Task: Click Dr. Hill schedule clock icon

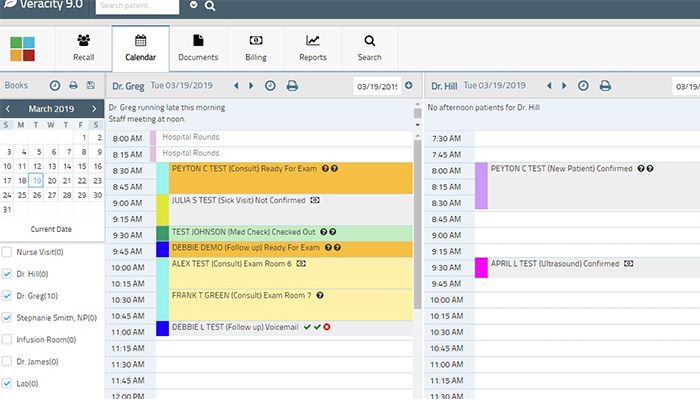Action: (x=583, y=86)
